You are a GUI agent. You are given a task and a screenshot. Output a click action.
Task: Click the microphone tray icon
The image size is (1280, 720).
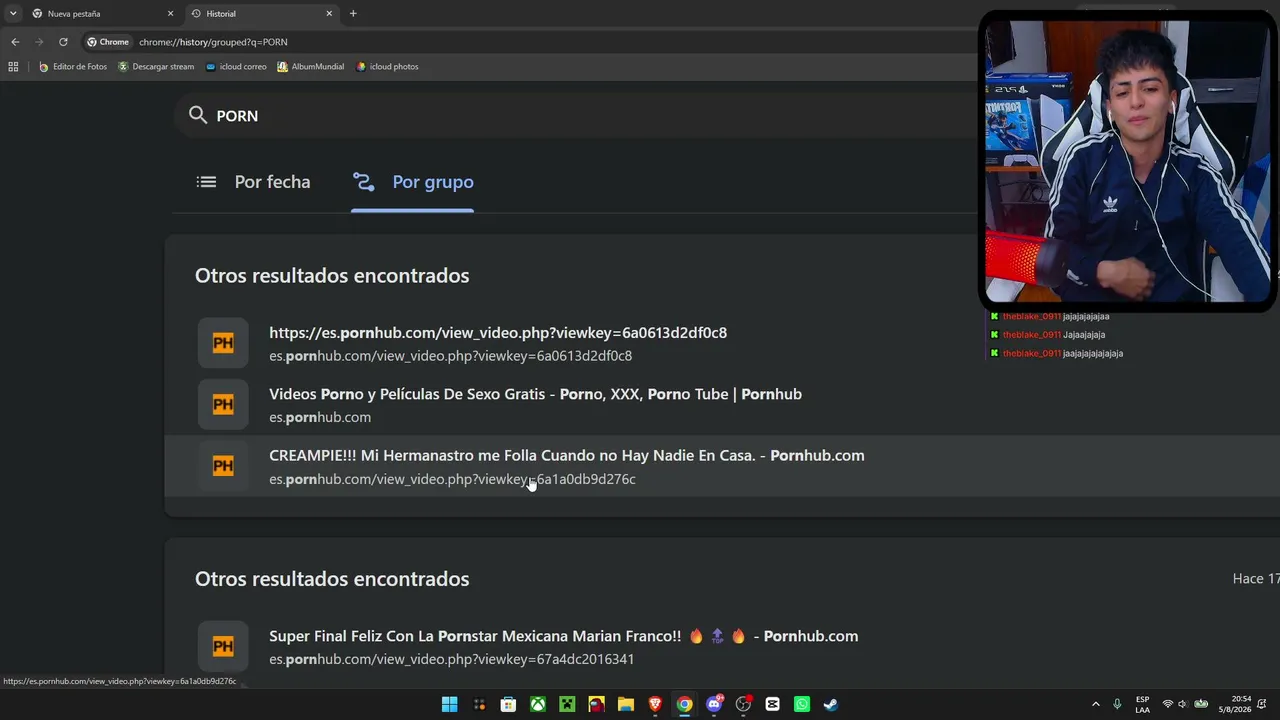(1117, 704)
